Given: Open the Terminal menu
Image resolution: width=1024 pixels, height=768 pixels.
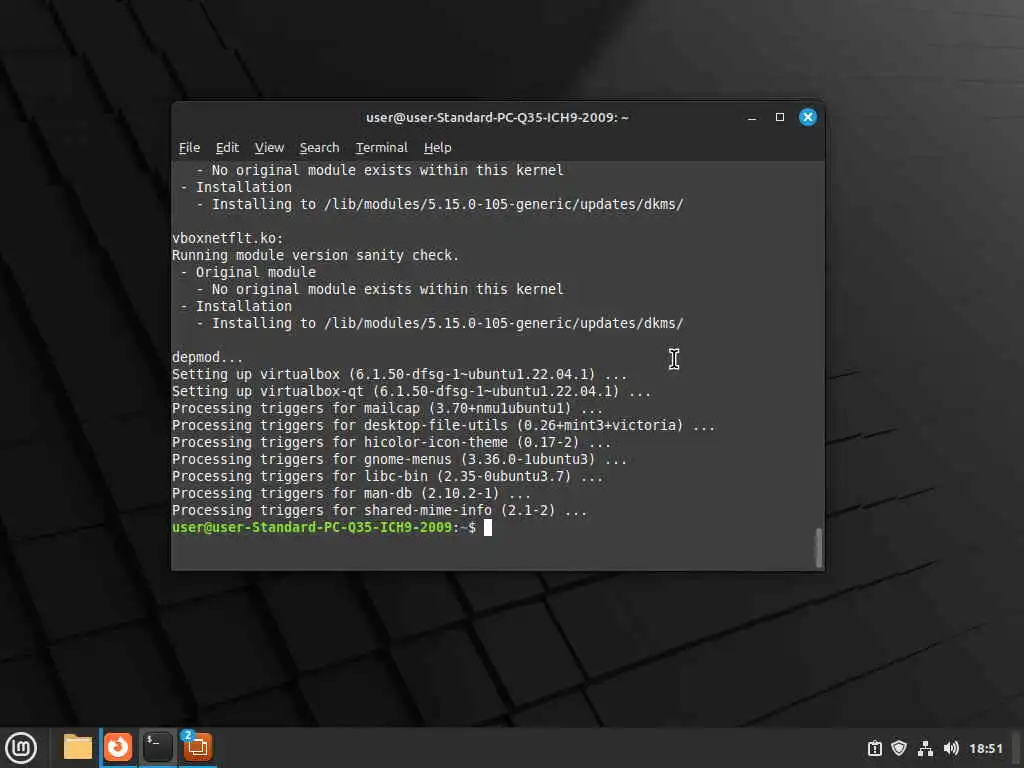Looking at the screenshot, I should [x=381, y=148].
